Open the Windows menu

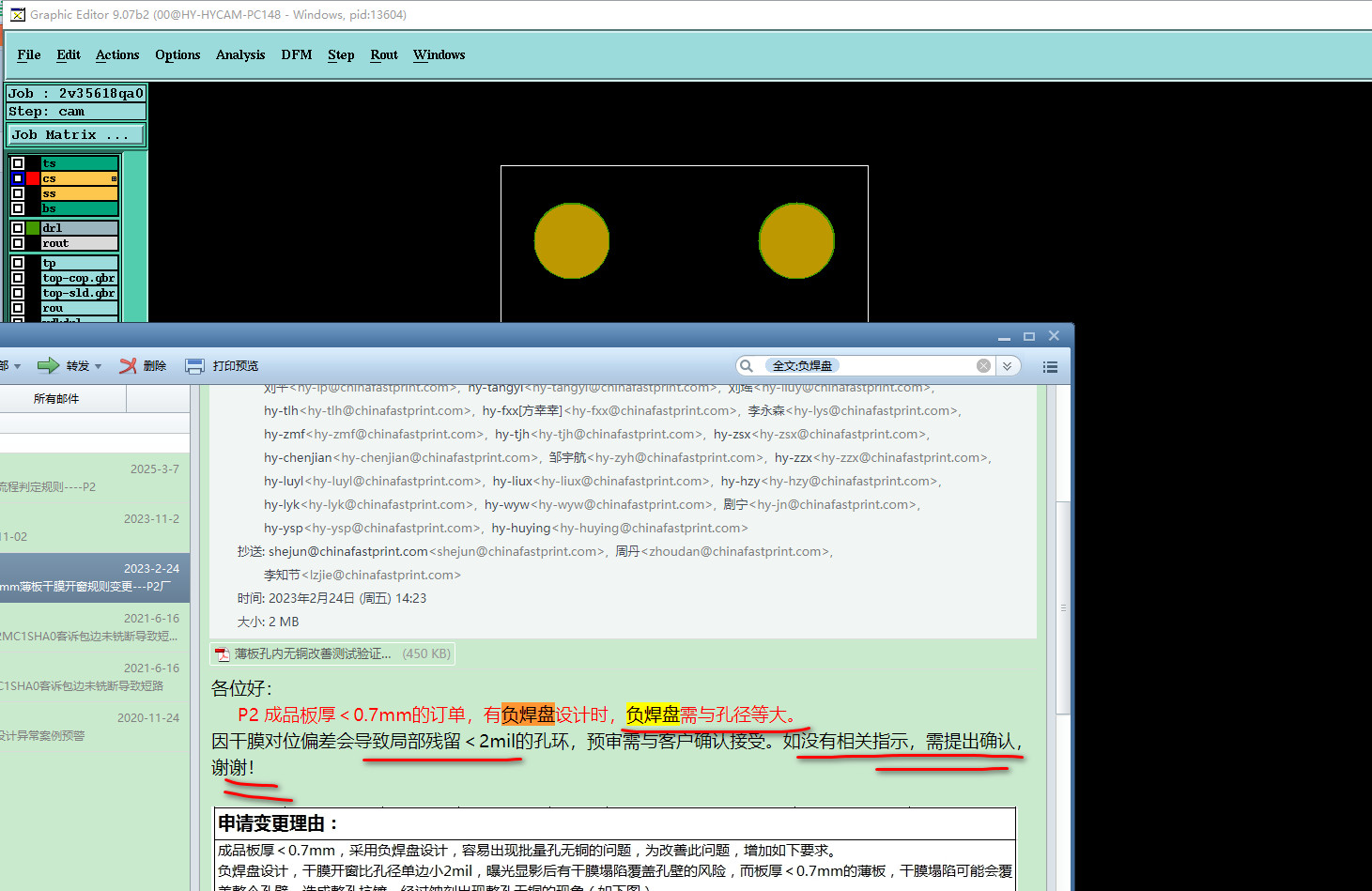tap(439, 55)
